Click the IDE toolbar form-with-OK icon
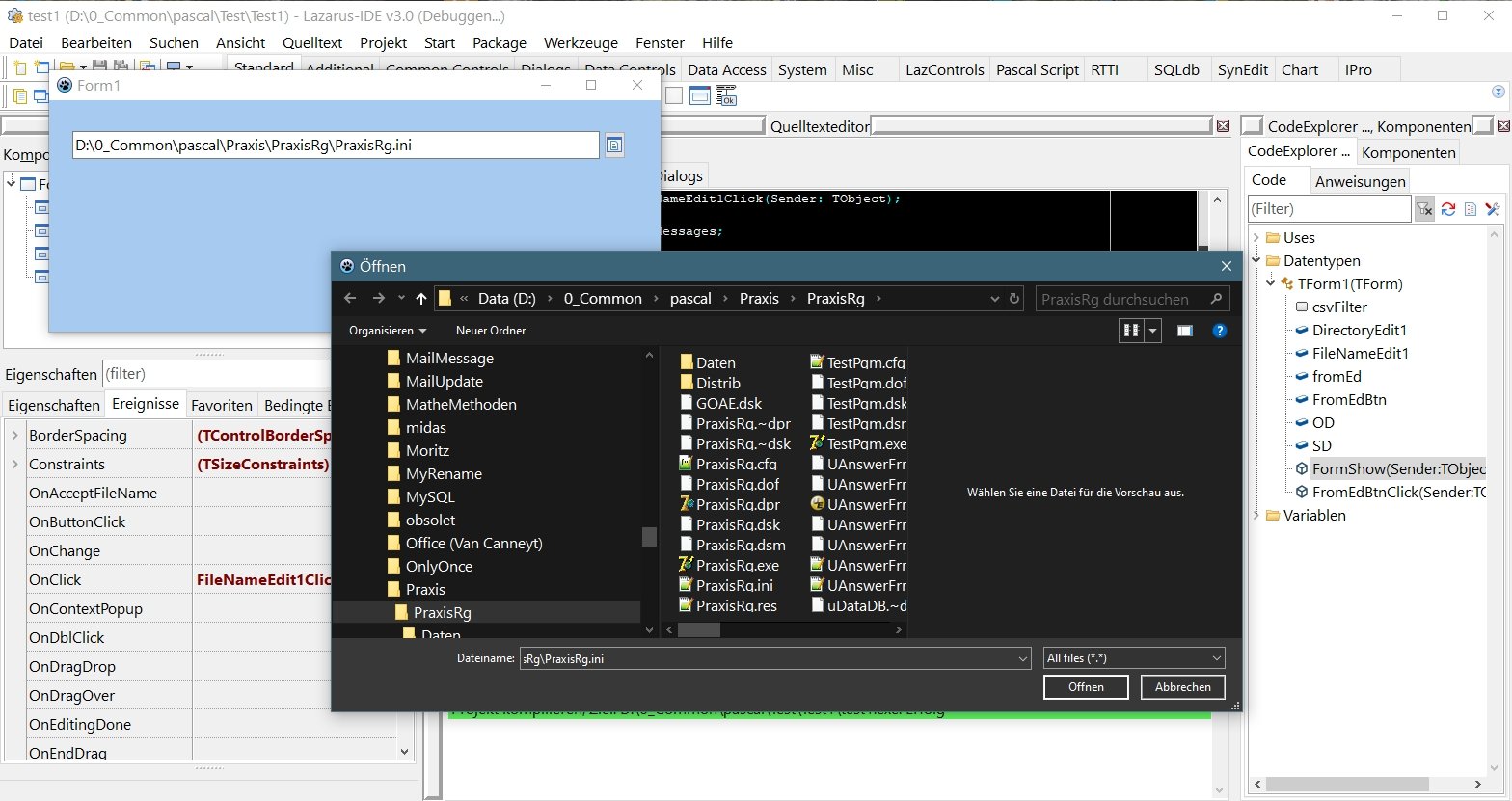The image size is (1512, 801). click(725, 94)
